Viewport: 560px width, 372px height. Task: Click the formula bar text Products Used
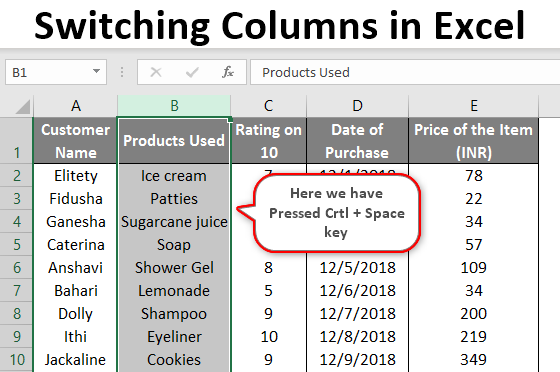tap(306, 72)
